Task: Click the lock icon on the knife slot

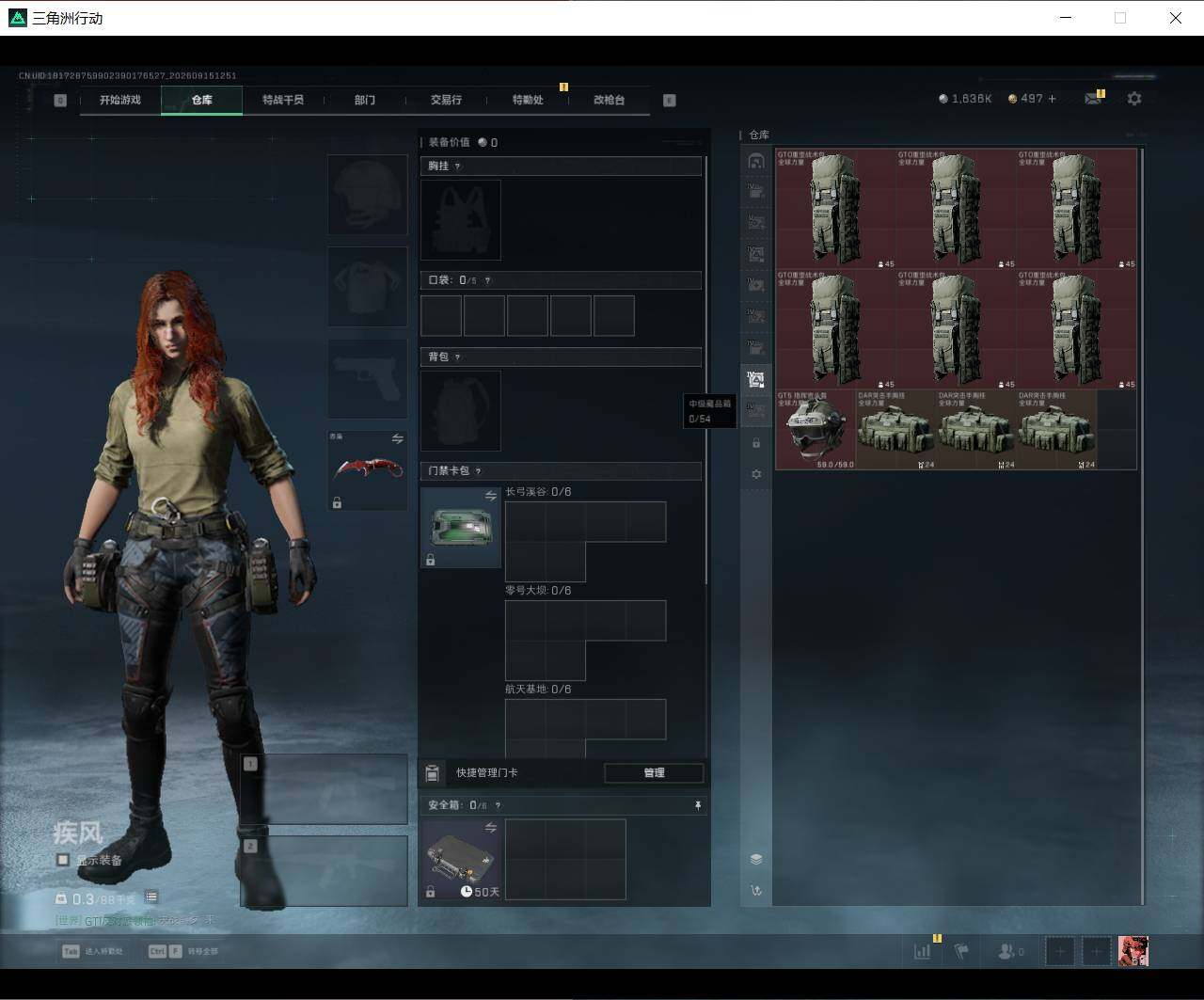Action: [337, 503]
